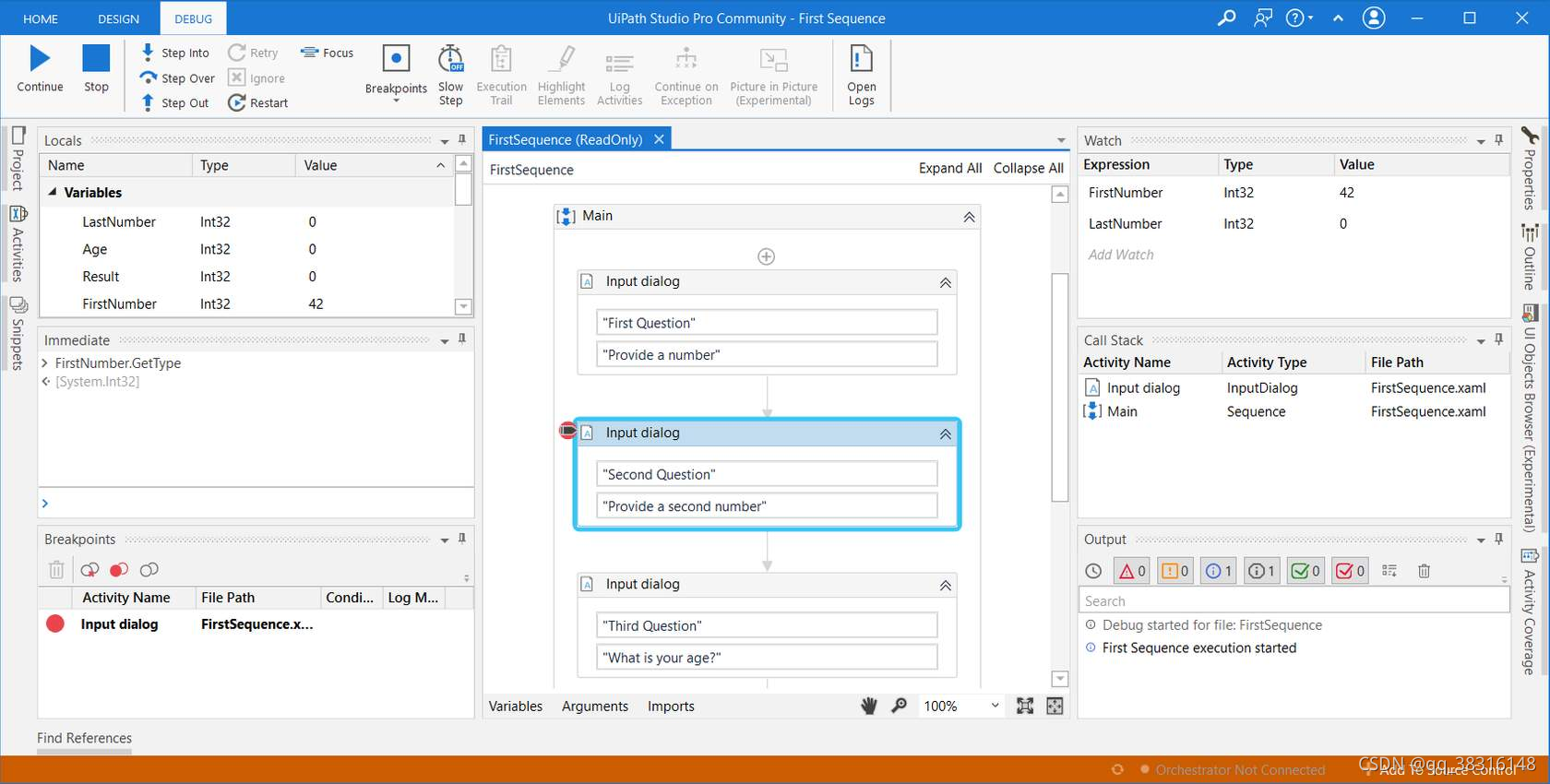Viewport: 1550px width, 784px height.
Task: Open the user account icon
Action: (1374, 18)
